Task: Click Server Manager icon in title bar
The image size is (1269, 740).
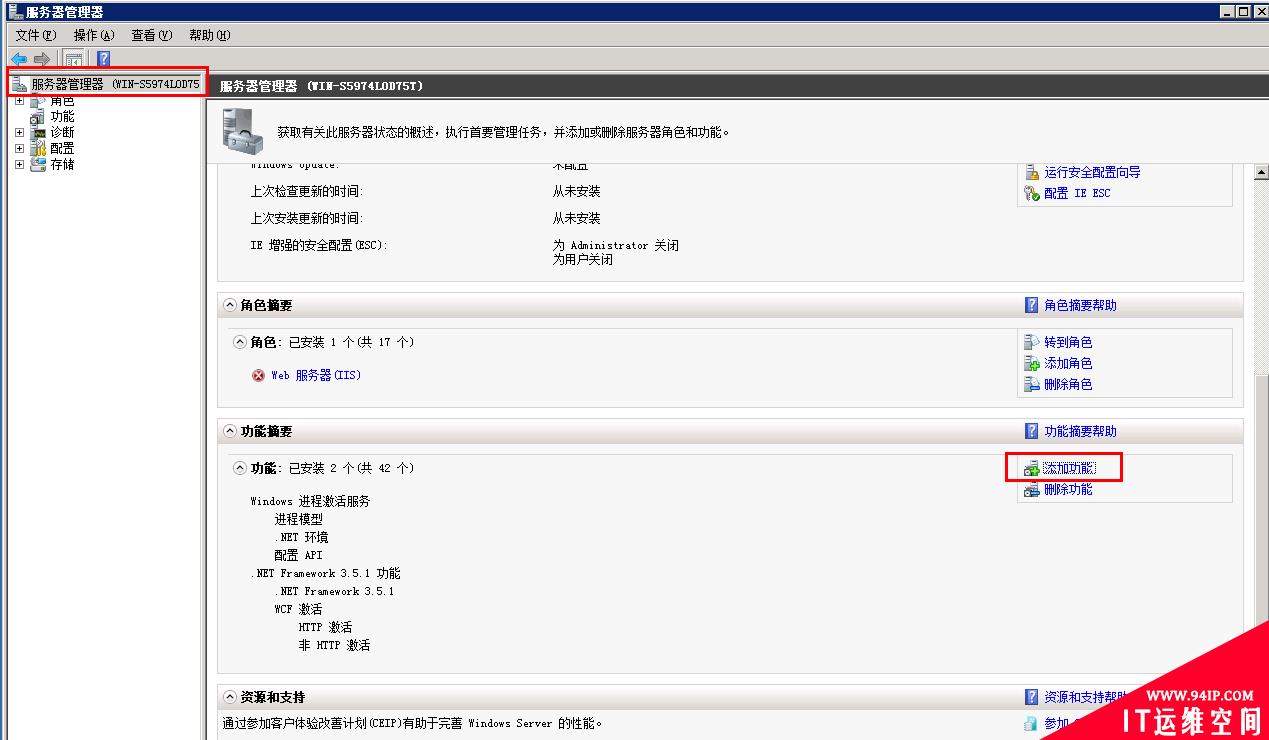Action: click(x=15, y=11)
